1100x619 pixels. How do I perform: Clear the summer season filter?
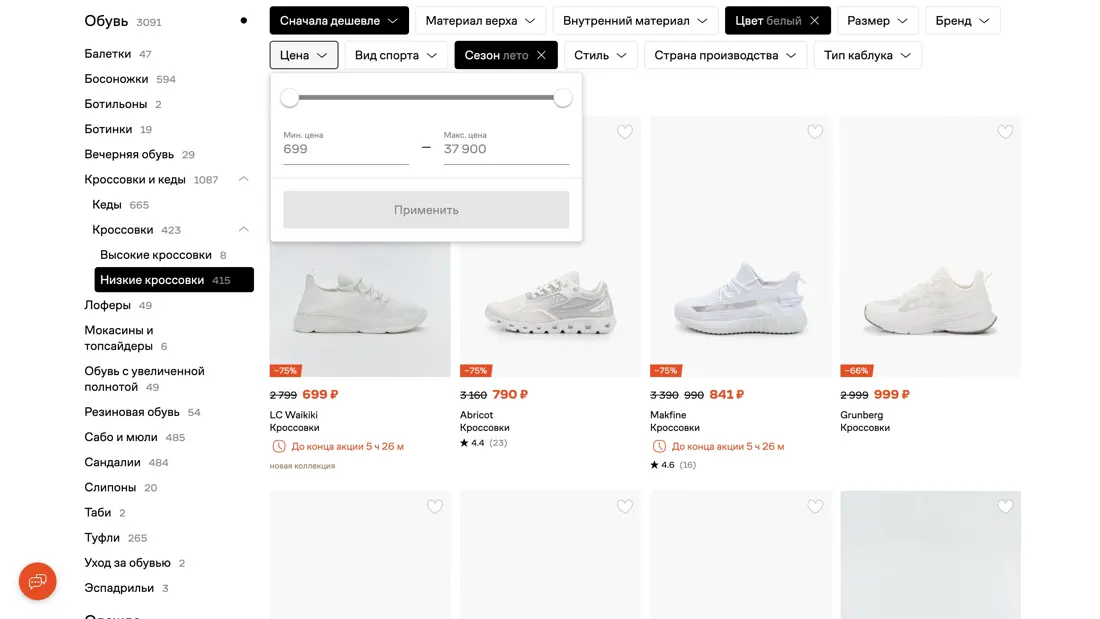pos(541,55)
